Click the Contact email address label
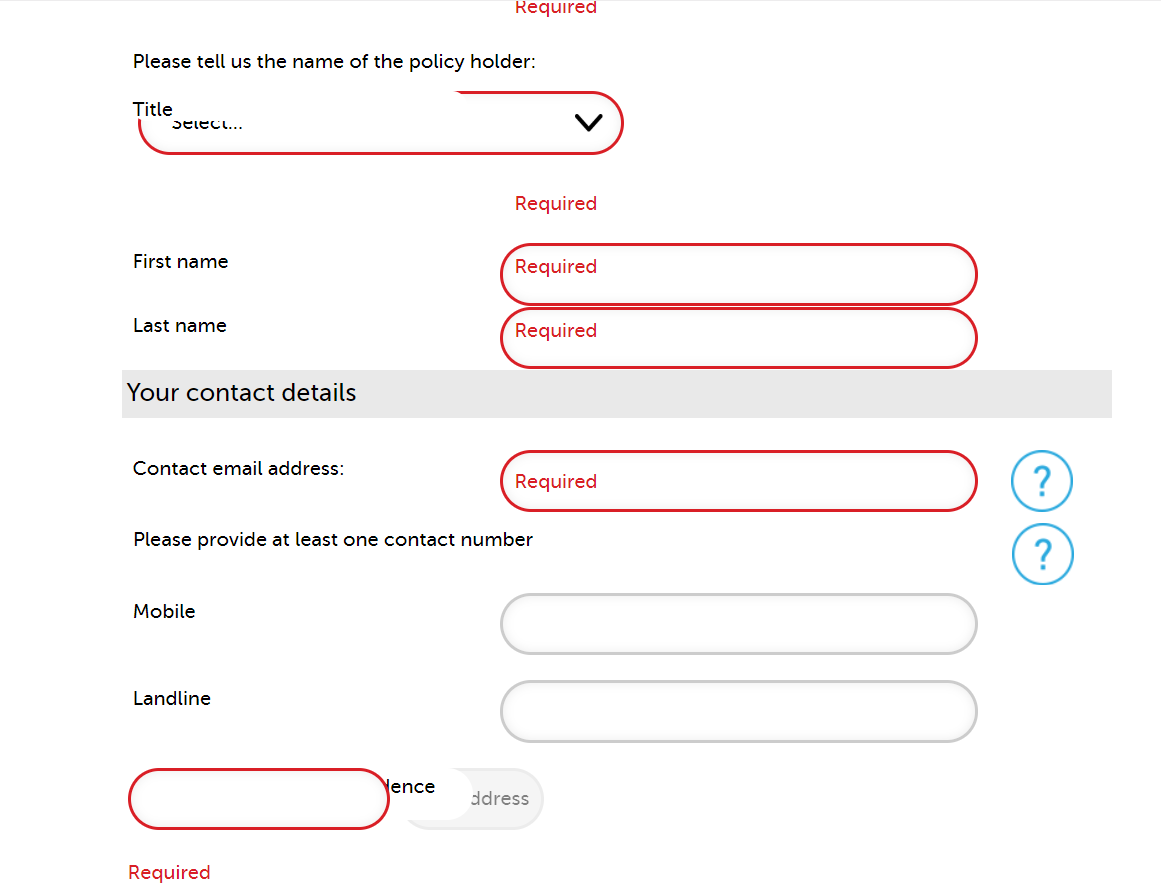This screenshot has height=889, width=1161. (238, 469)
